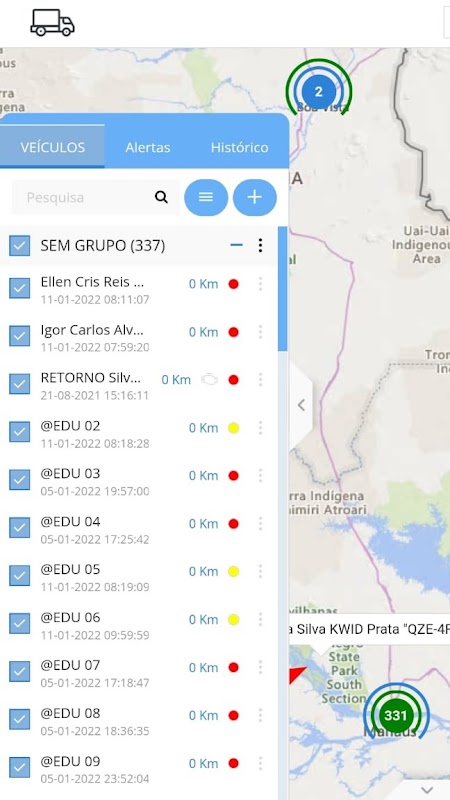
Task: Click yellow status dot for @EDU 06
Action: 233,619
